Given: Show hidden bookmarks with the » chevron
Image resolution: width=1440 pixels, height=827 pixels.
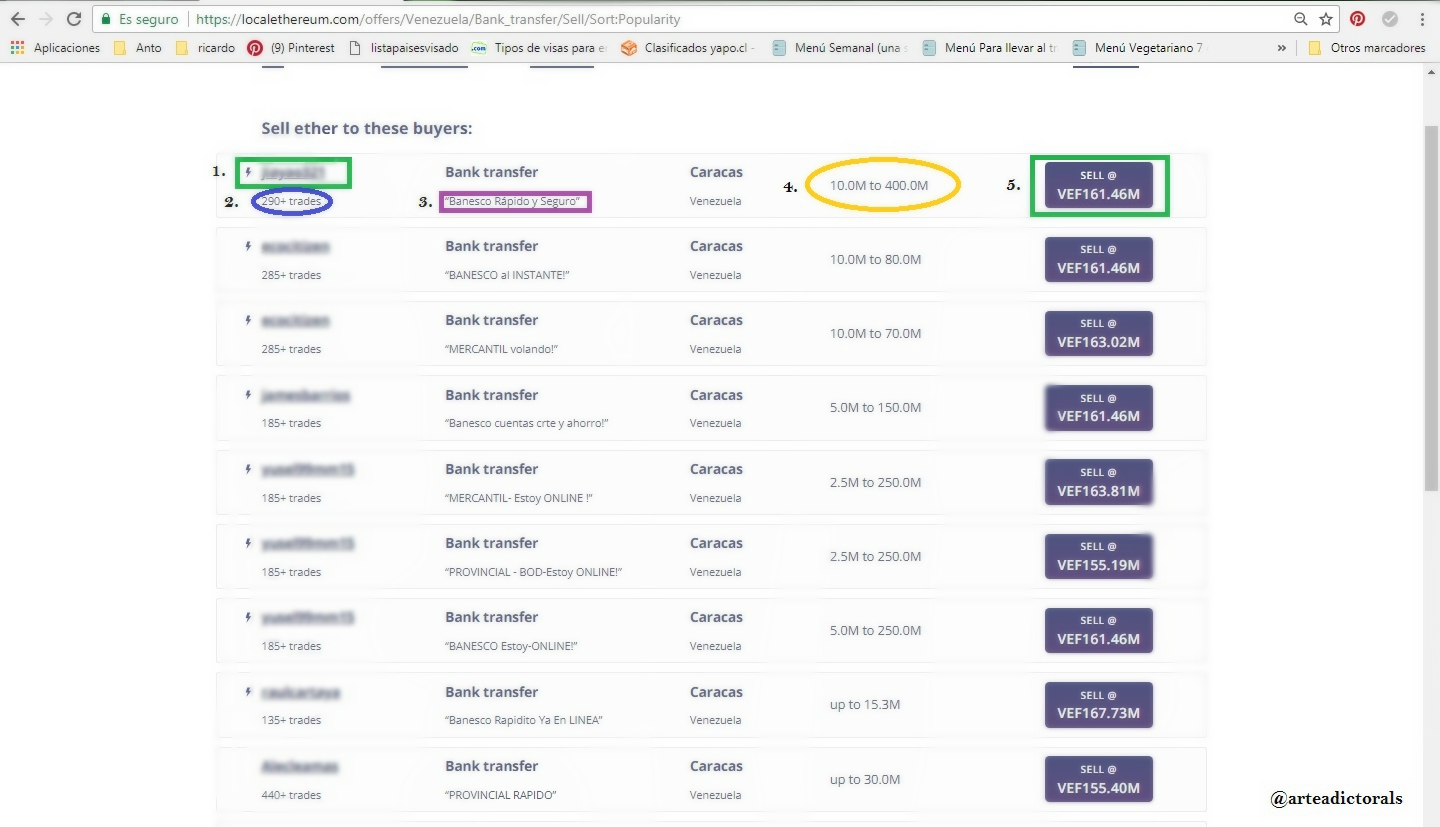Looking at the screenshot, I should pos(1282,47).
